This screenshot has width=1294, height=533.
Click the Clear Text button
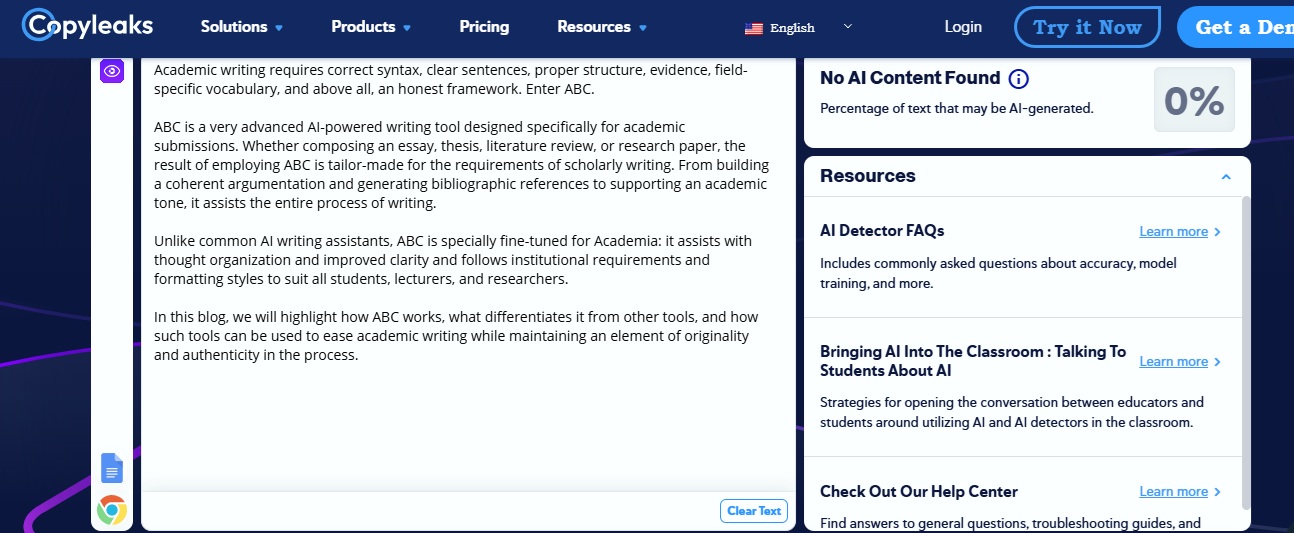[x=754, y=511]
